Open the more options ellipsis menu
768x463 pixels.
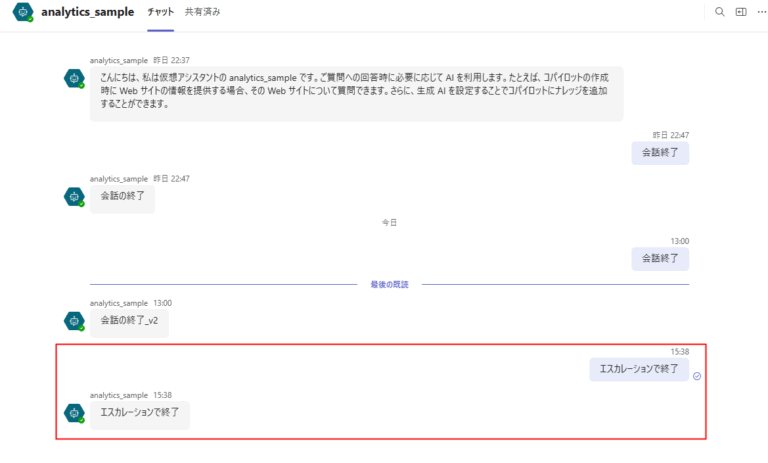tap(761, 12)
